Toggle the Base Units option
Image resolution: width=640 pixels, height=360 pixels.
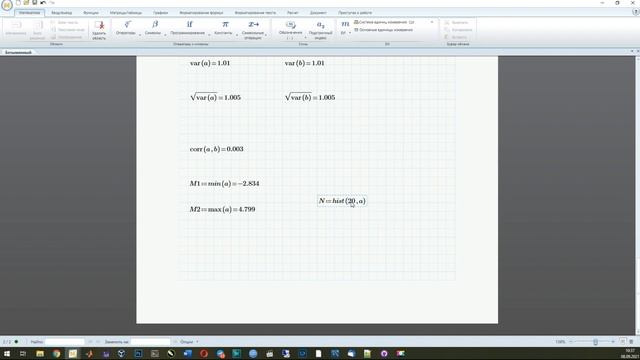point(384,30)
